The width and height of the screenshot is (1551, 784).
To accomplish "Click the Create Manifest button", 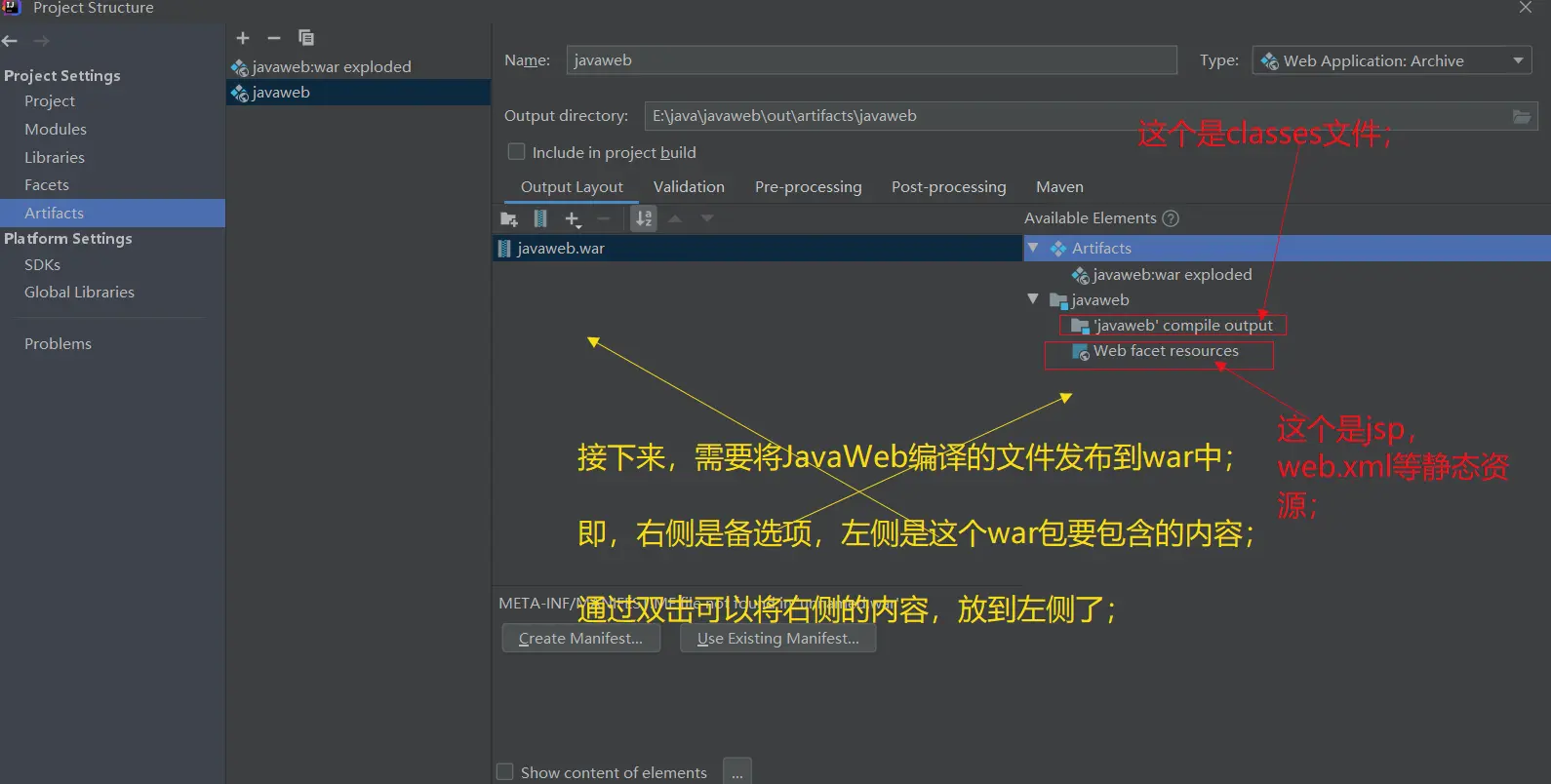I will [580, 639].
